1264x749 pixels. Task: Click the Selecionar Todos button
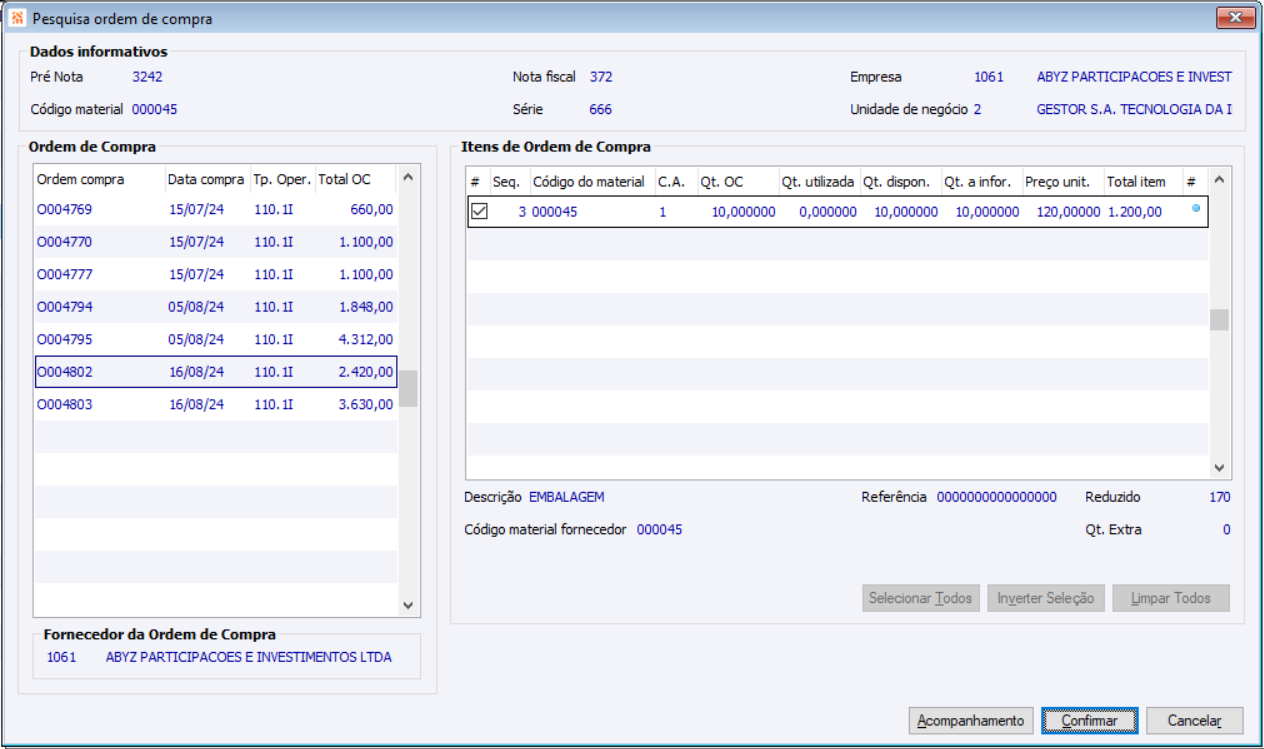[920, 598]
